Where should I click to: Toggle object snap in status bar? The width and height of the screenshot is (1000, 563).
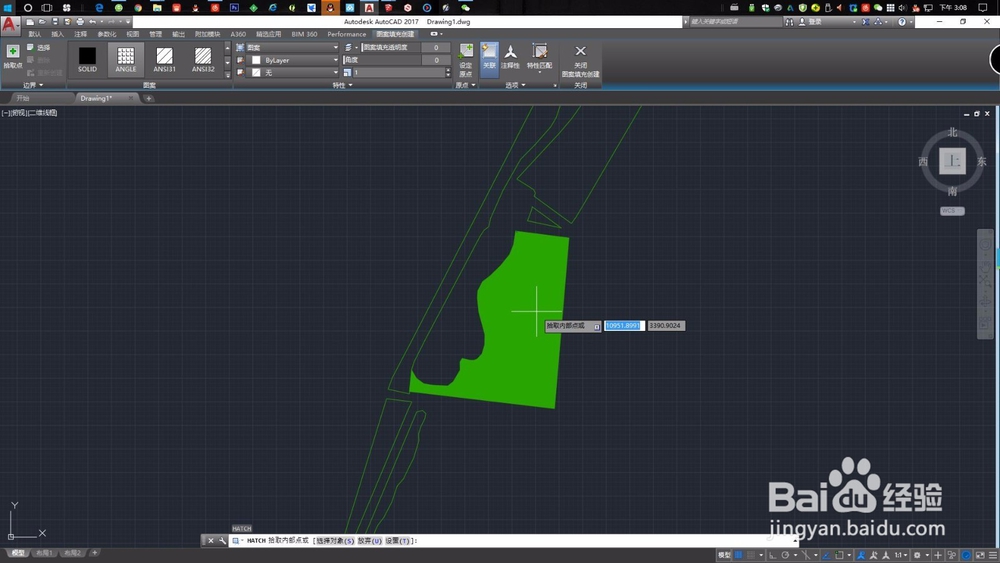[x=839, y=555]
